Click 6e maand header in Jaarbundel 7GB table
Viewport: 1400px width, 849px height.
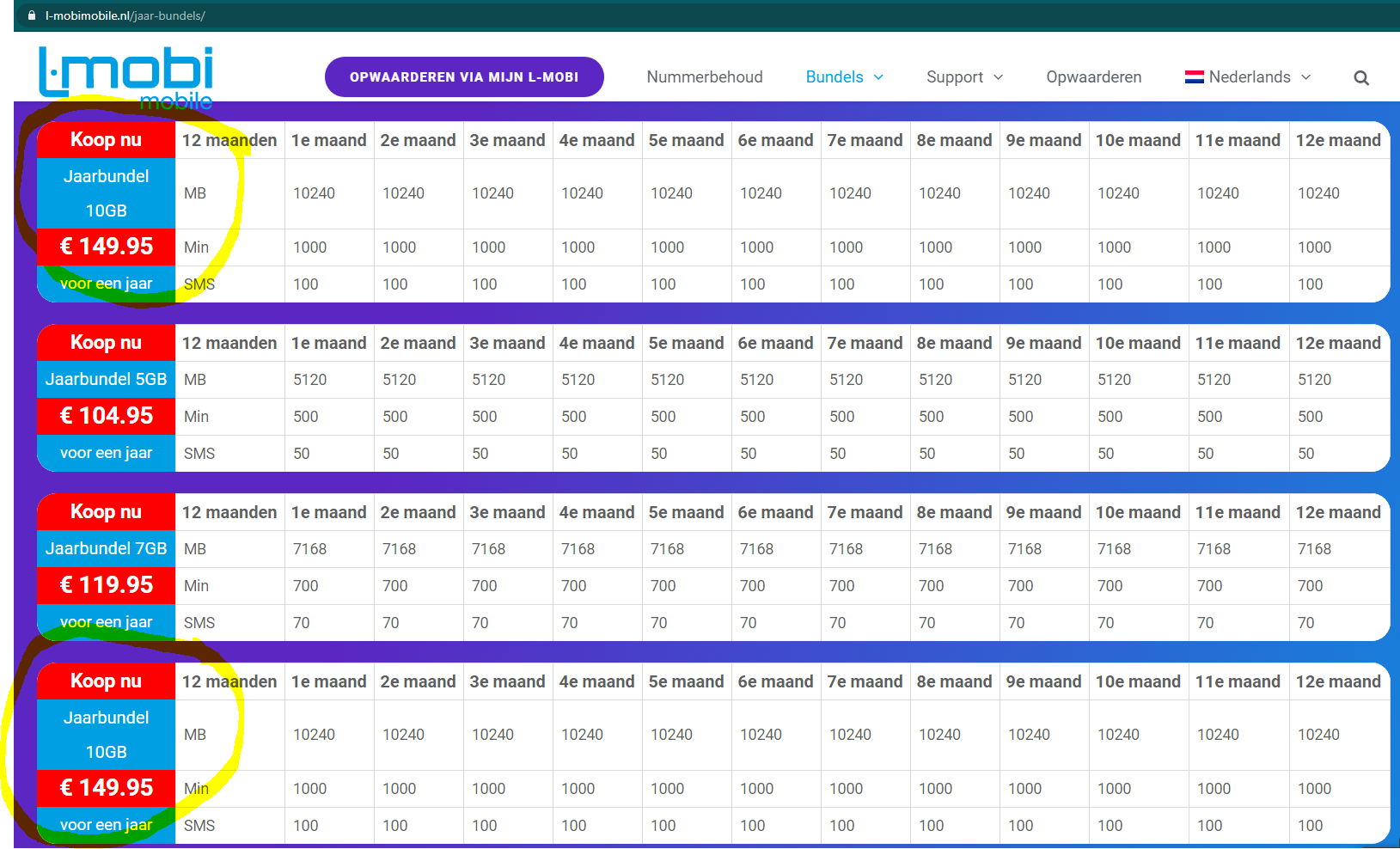coord(775,512)
